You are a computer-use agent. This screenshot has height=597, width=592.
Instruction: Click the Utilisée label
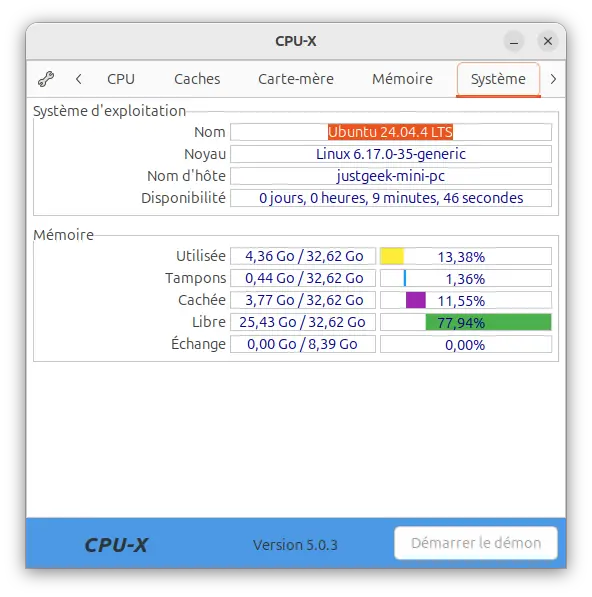point(201,256)
